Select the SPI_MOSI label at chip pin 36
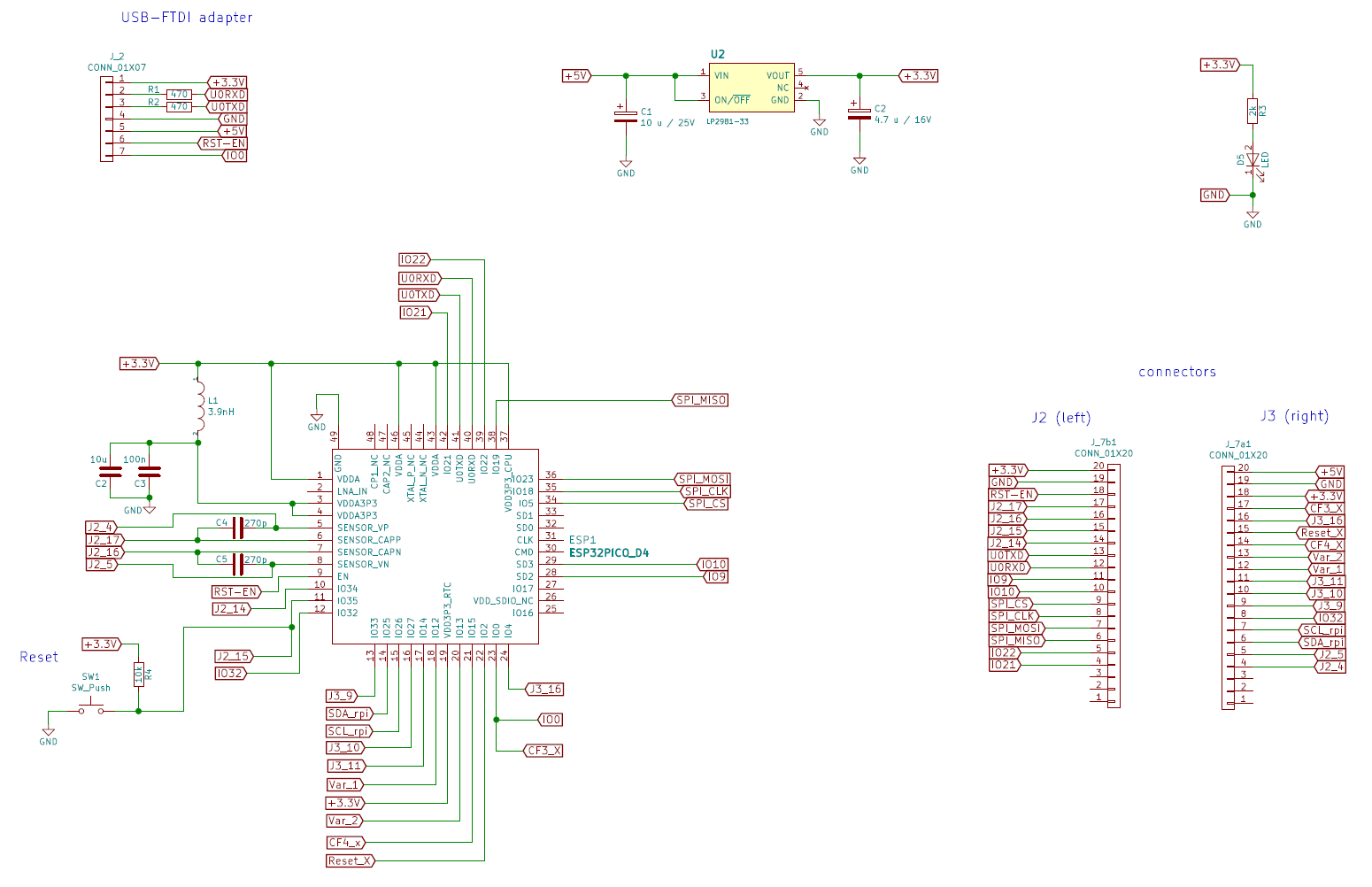1372x887 pixels. click(703, 479)
